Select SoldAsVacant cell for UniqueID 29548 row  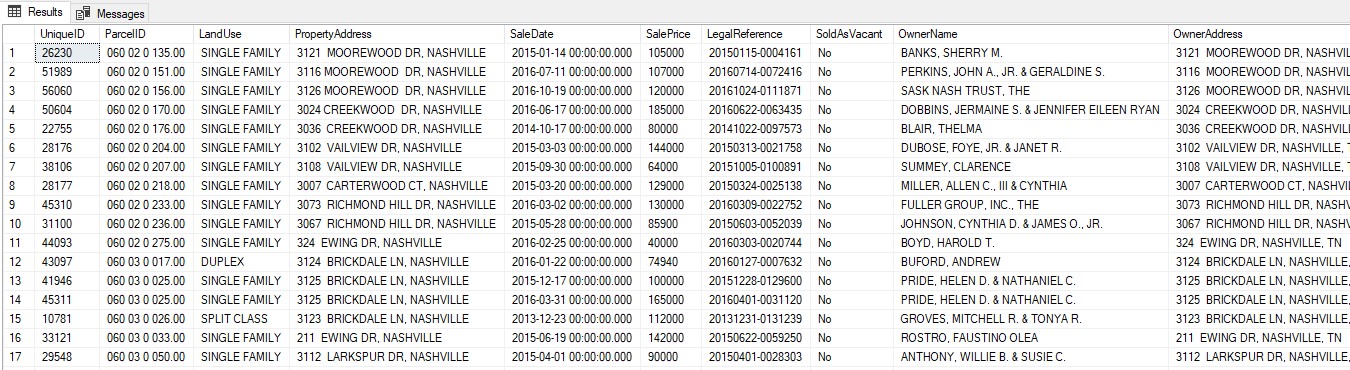pos(852,357)
